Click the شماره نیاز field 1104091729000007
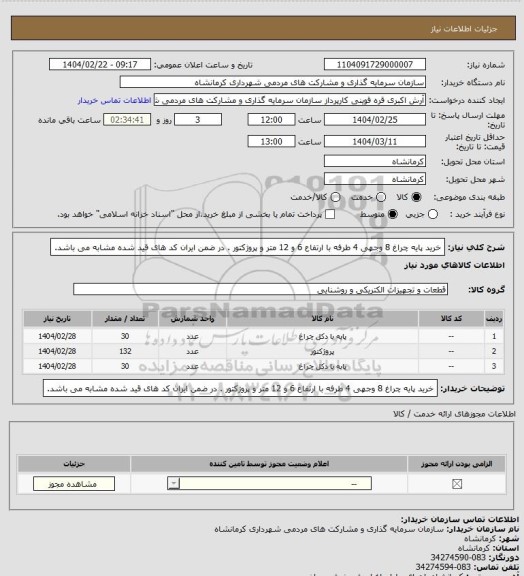 pos(375,64)
